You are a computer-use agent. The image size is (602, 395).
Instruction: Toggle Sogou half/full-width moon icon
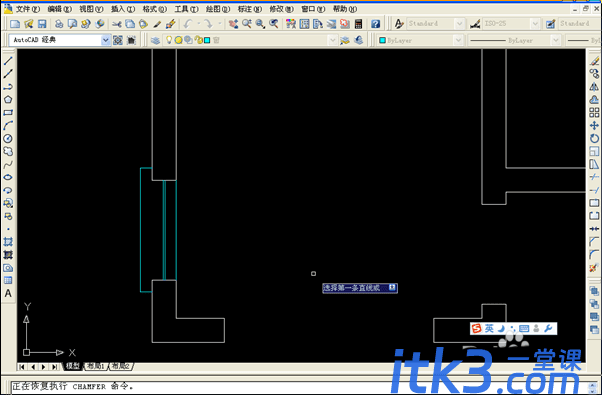click(501, 329)
